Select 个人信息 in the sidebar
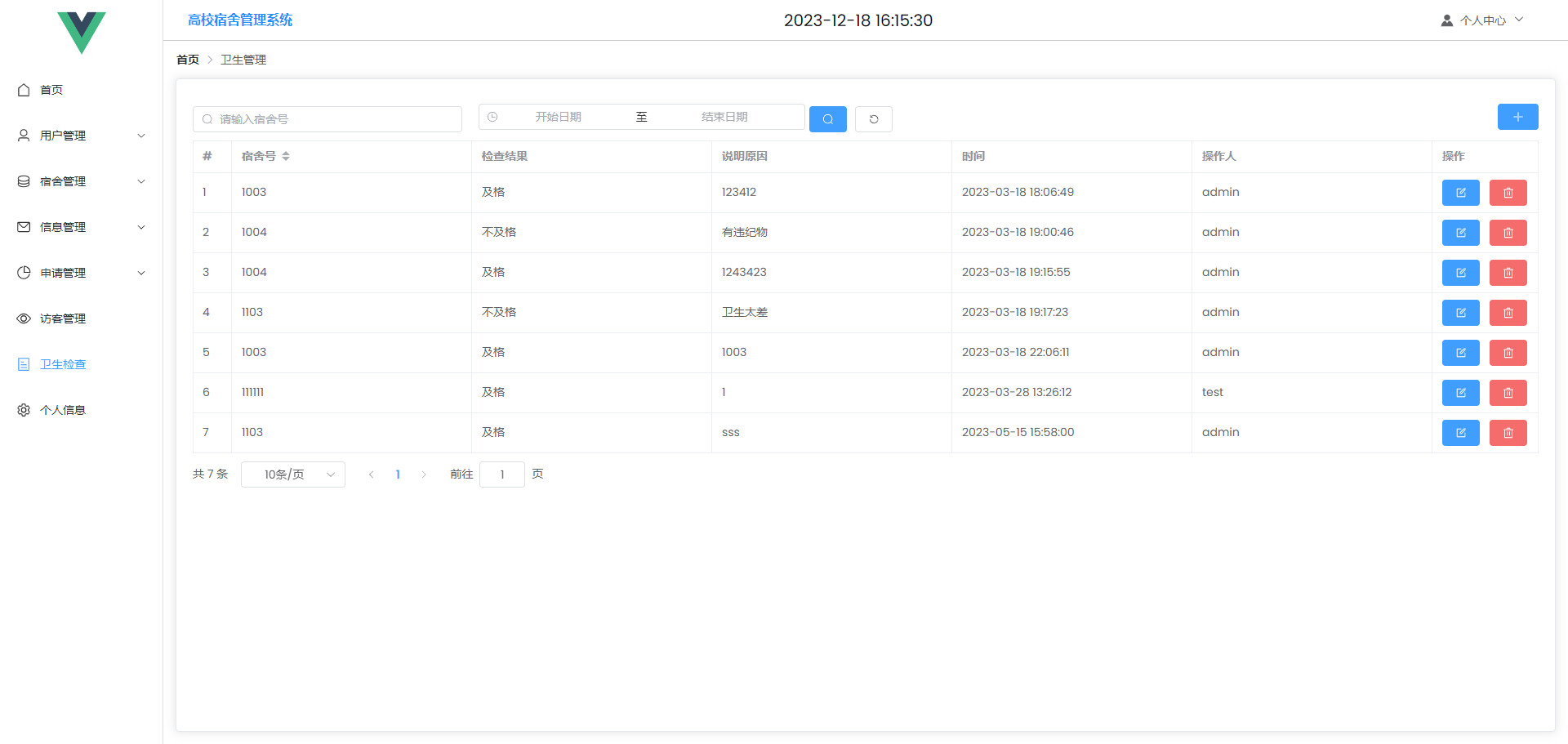 pyautogui.click(x=63, y=410)
